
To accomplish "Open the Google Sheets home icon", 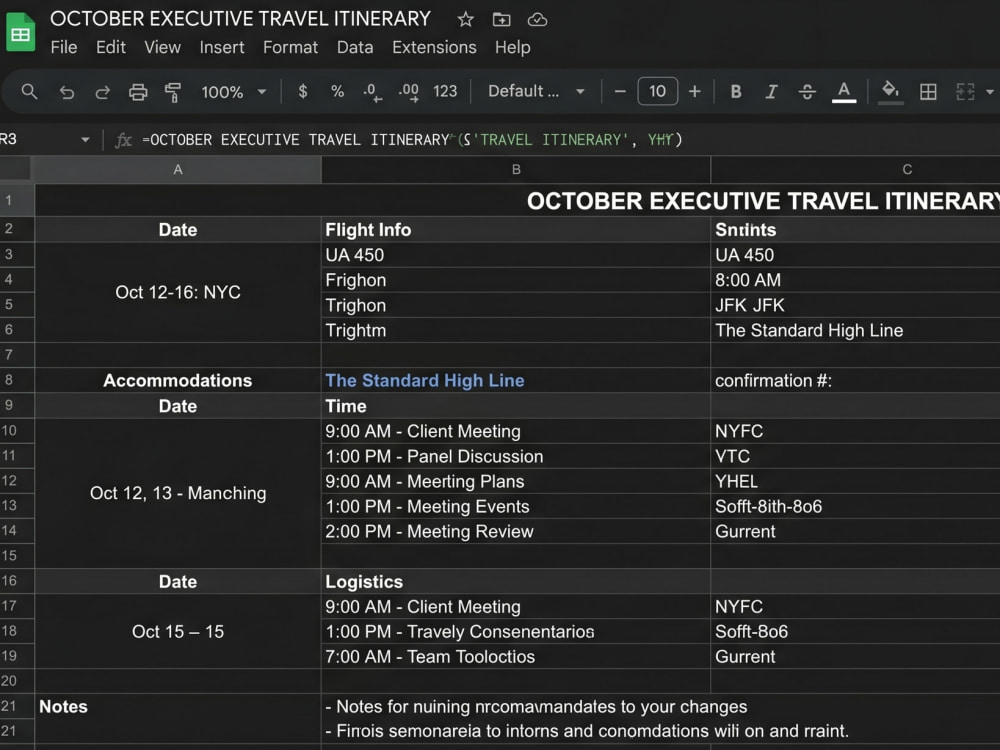I will pos(20,32).
